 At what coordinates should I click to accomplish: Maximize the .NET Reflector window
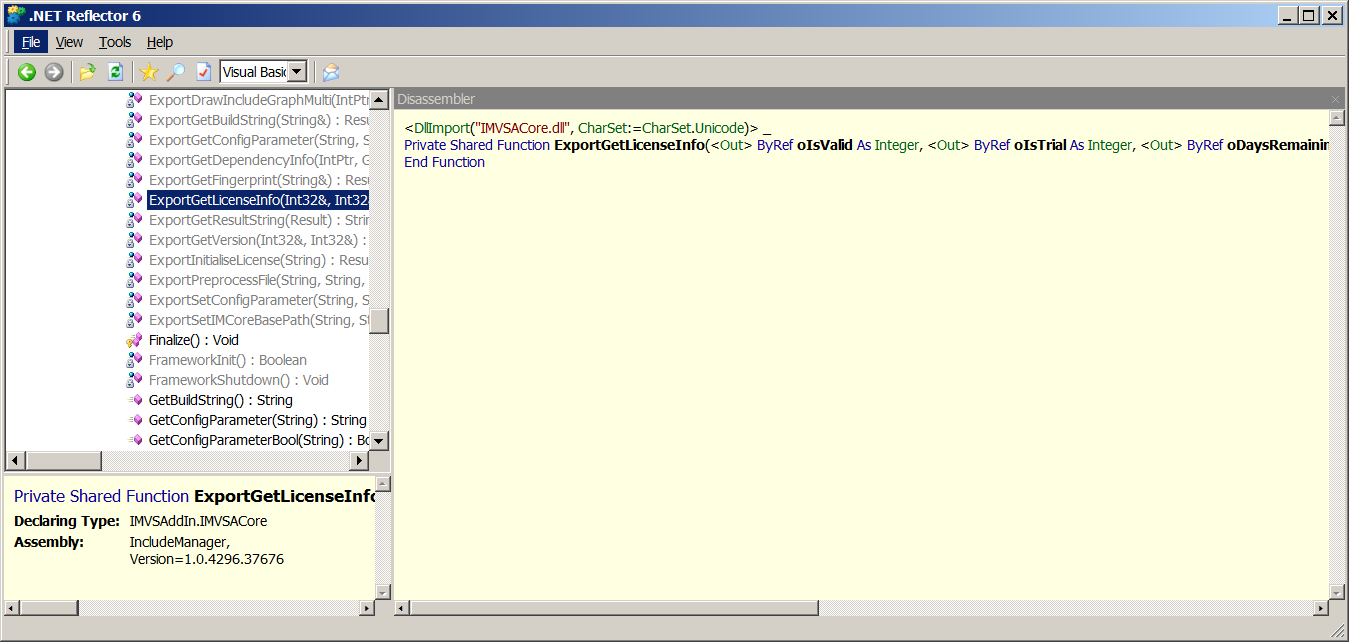(1310, 15)
